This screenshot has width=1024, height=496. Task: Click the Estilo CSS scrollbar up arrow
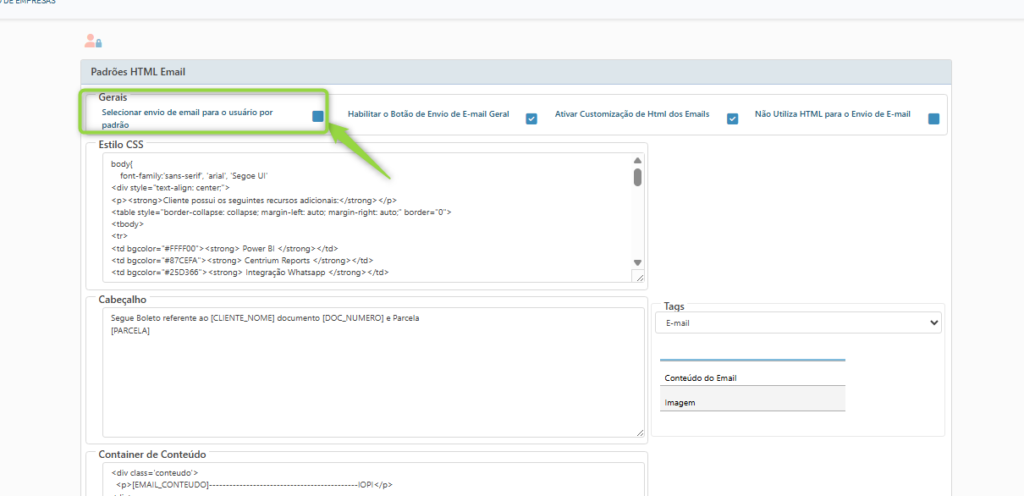(638, 160)
